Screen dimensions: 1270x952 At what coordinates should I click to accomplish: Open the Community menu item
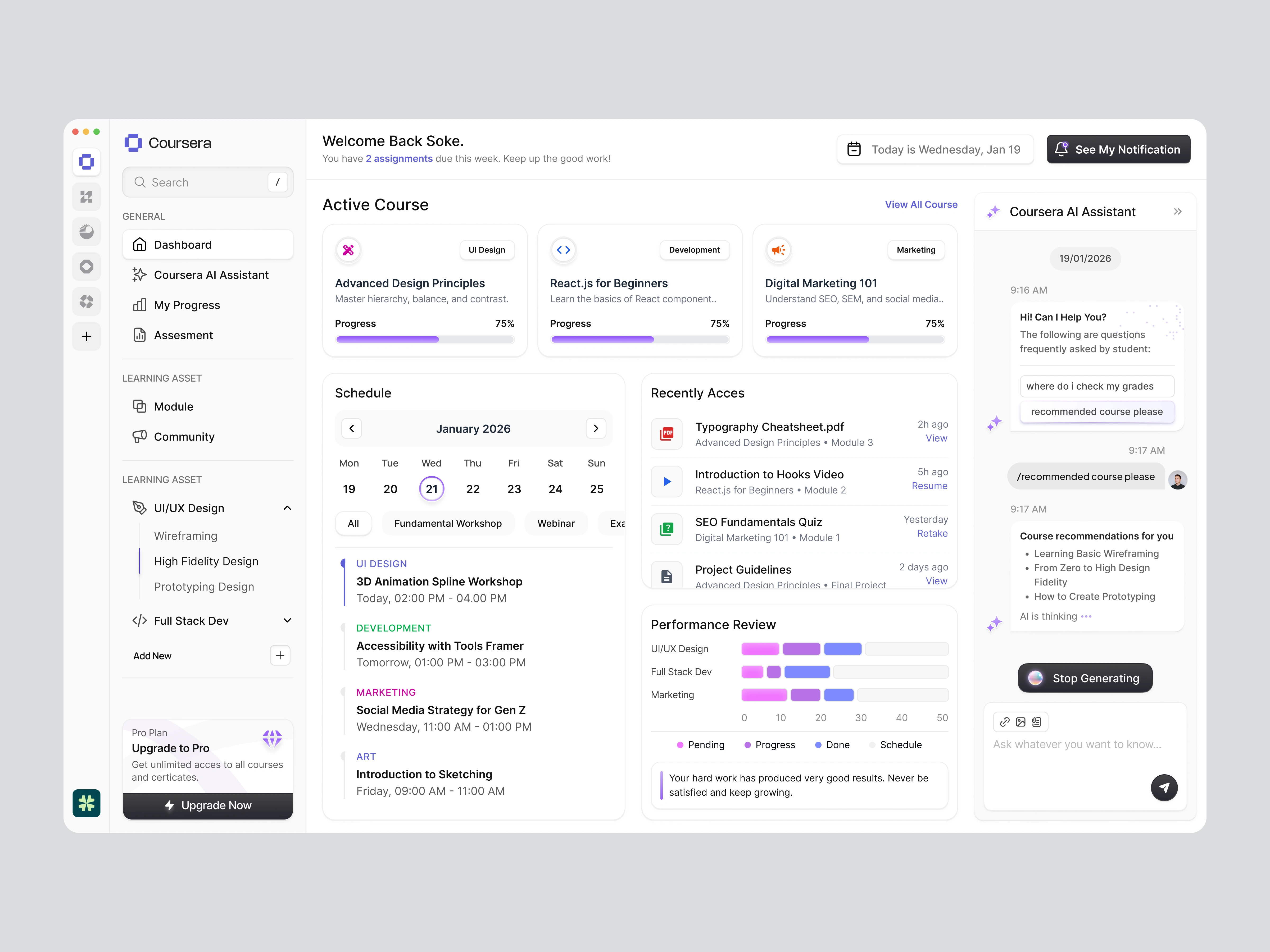coord(184,437)
